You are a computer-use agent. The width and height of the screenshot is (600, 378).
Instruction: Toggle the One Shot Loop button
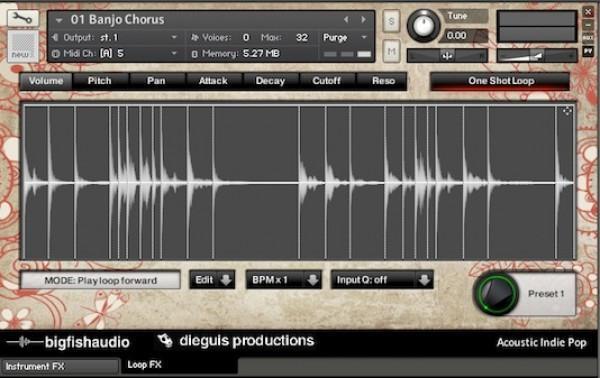point(500,81)
